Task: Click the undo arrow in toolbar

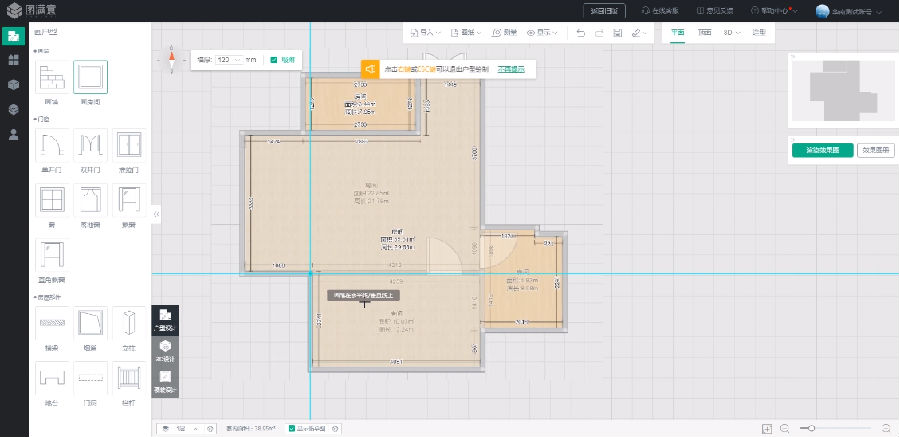Action: [582, 33]
